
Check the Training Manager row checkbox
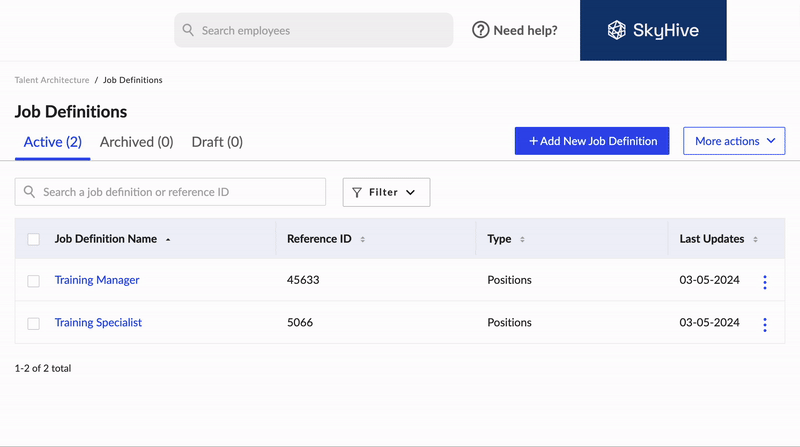[x=34, y=281]
